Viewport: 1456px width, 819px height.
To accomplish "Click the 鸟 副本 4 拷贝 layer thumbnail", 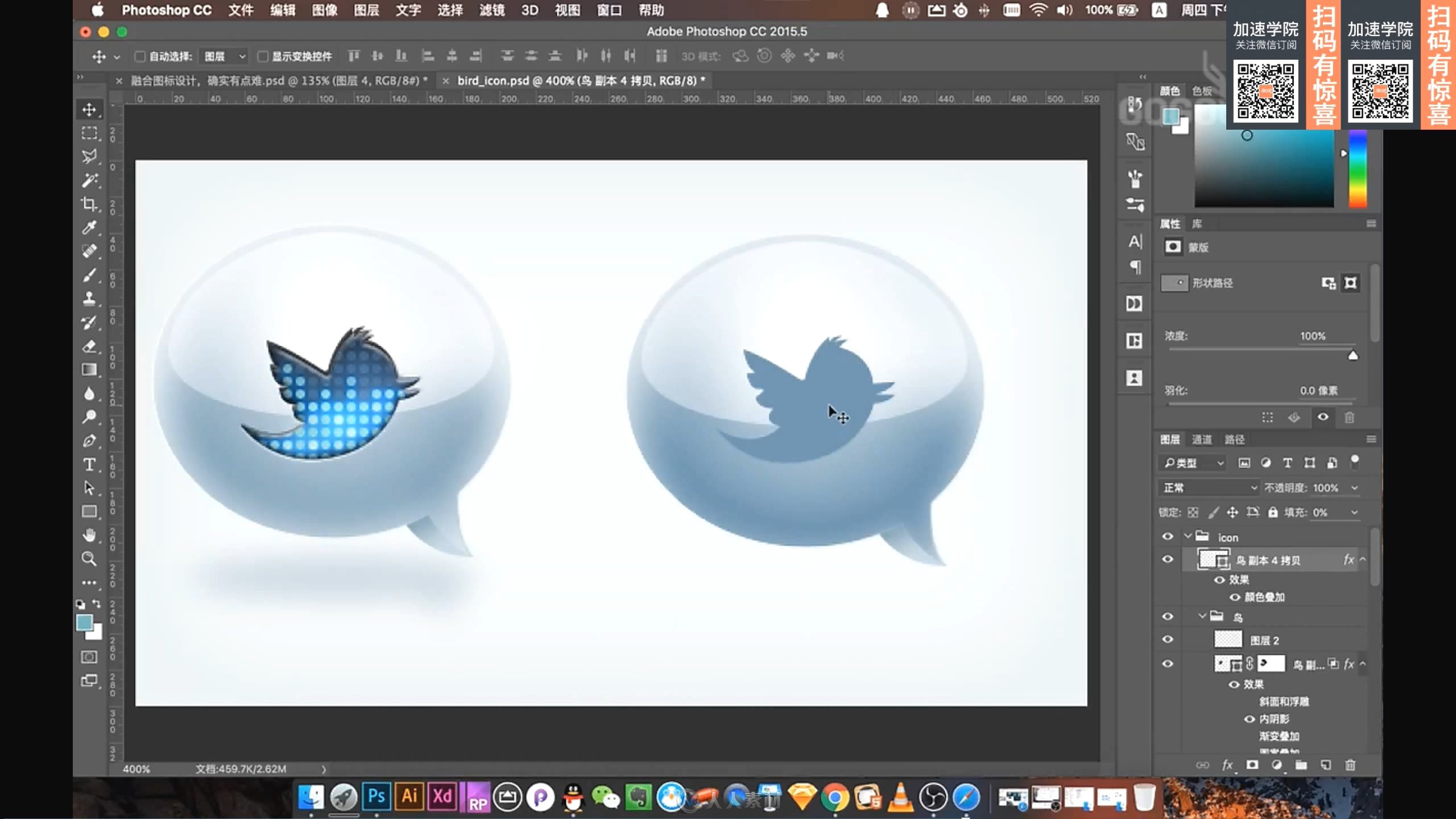I will [x=1213, y=560].
